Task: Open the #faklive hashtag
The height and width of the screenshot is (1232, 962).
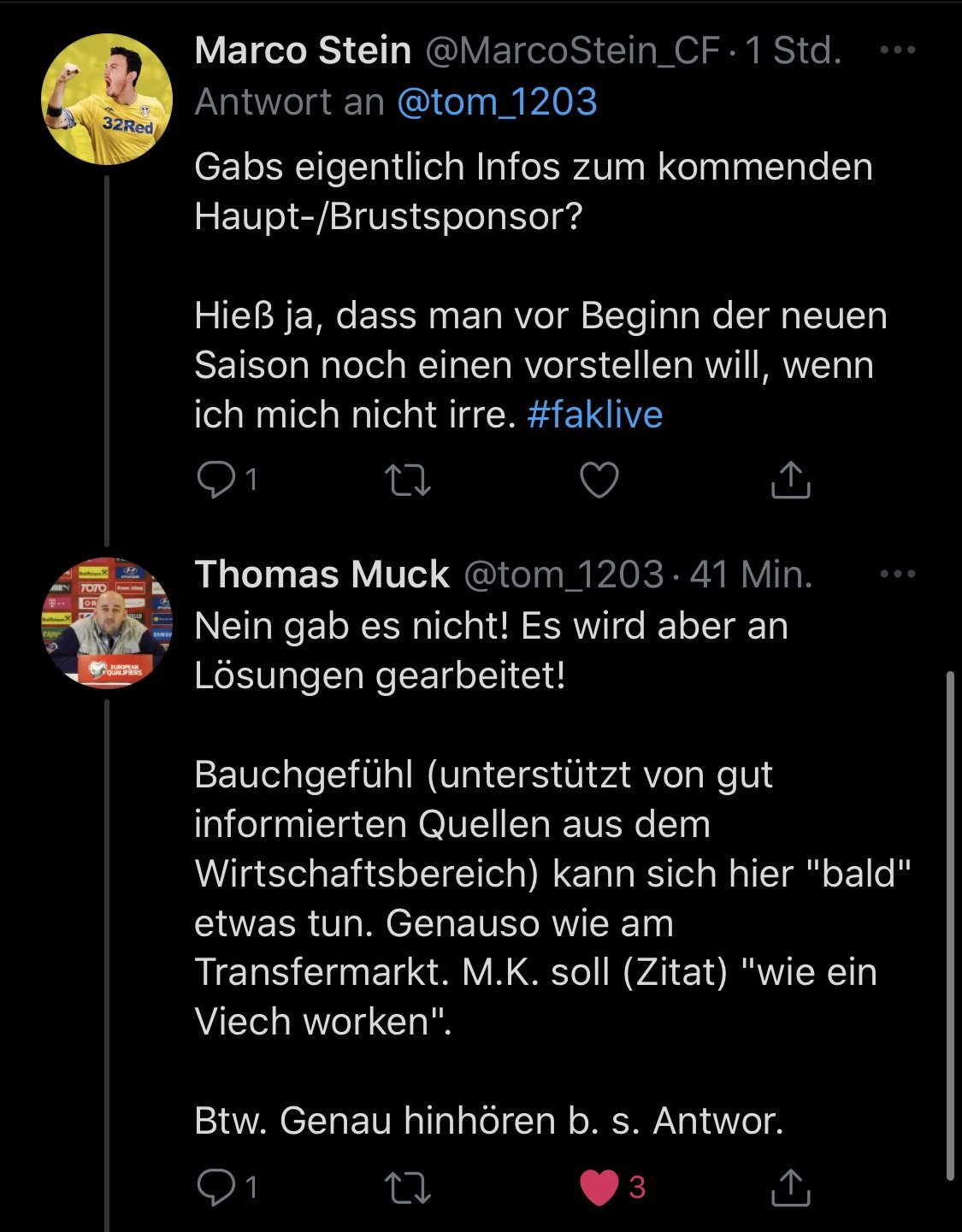Action: 595,415
